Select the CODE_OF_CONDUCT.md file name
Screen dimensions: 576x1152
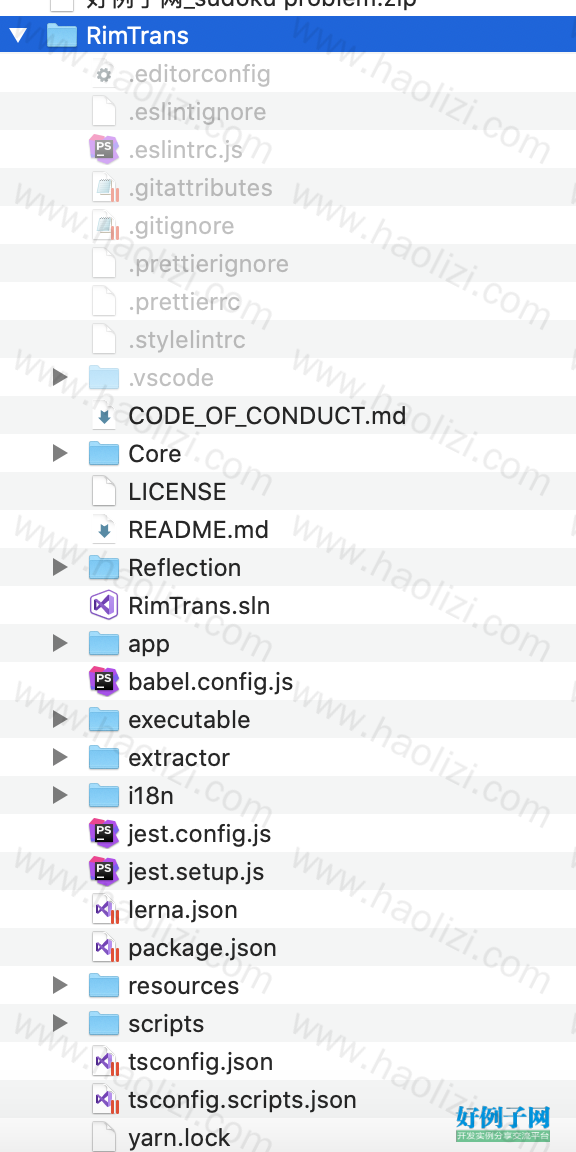(267, 416)
